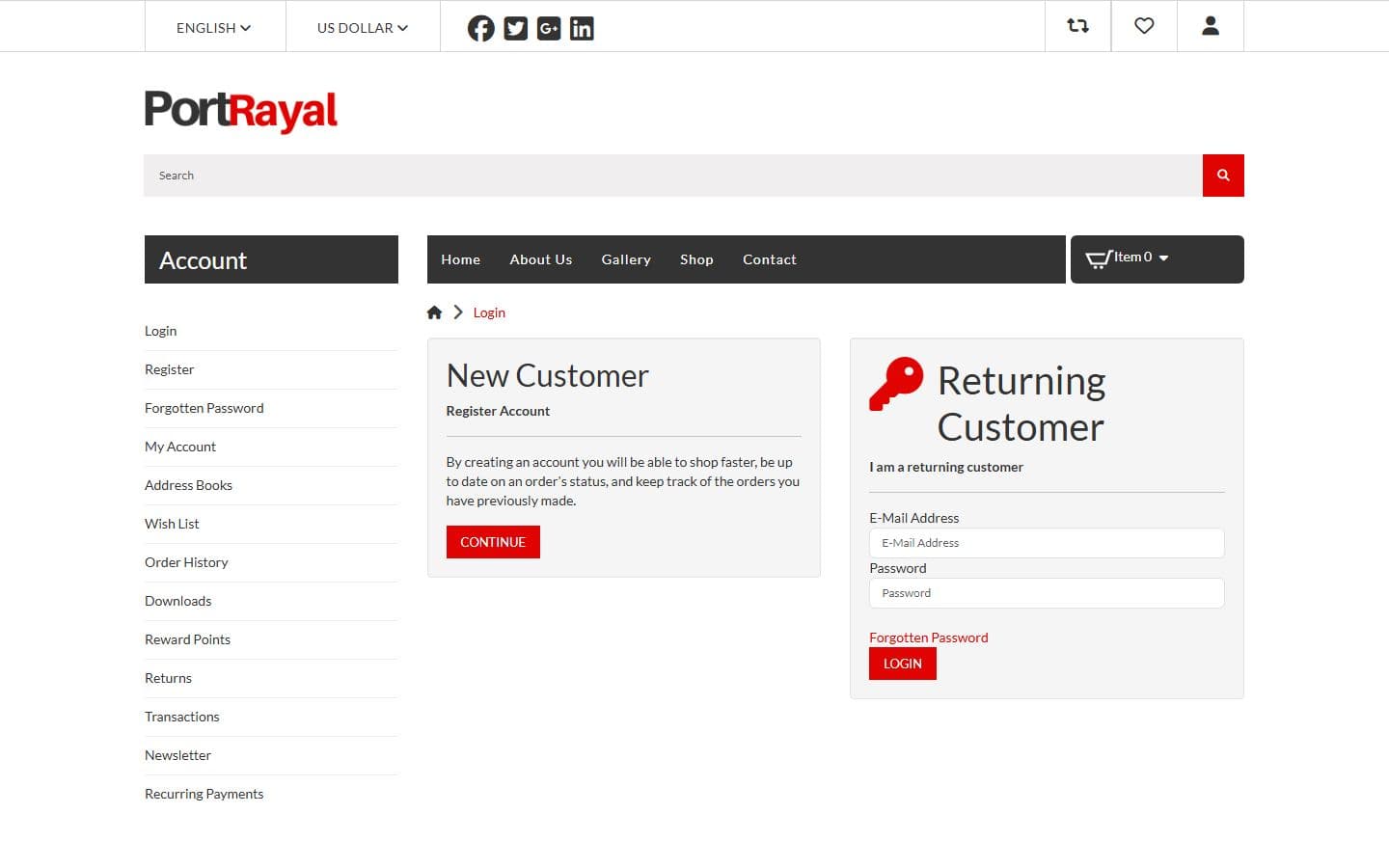Open the cart Item 0 dropdown
Viewport: 1389px width, 868px height.
(1157, 259)
